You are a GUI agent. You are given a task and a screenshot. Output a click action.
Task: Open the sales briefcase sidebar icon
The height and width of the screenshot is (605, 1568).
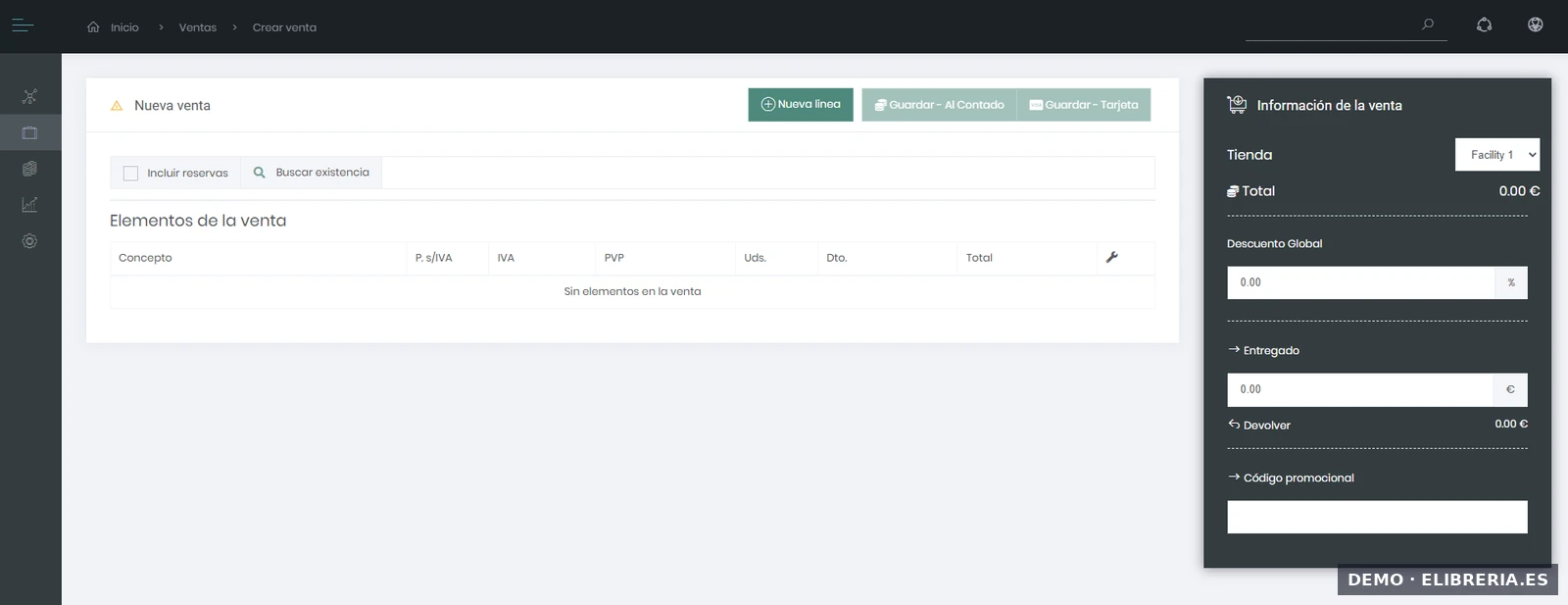pos(29,132)
